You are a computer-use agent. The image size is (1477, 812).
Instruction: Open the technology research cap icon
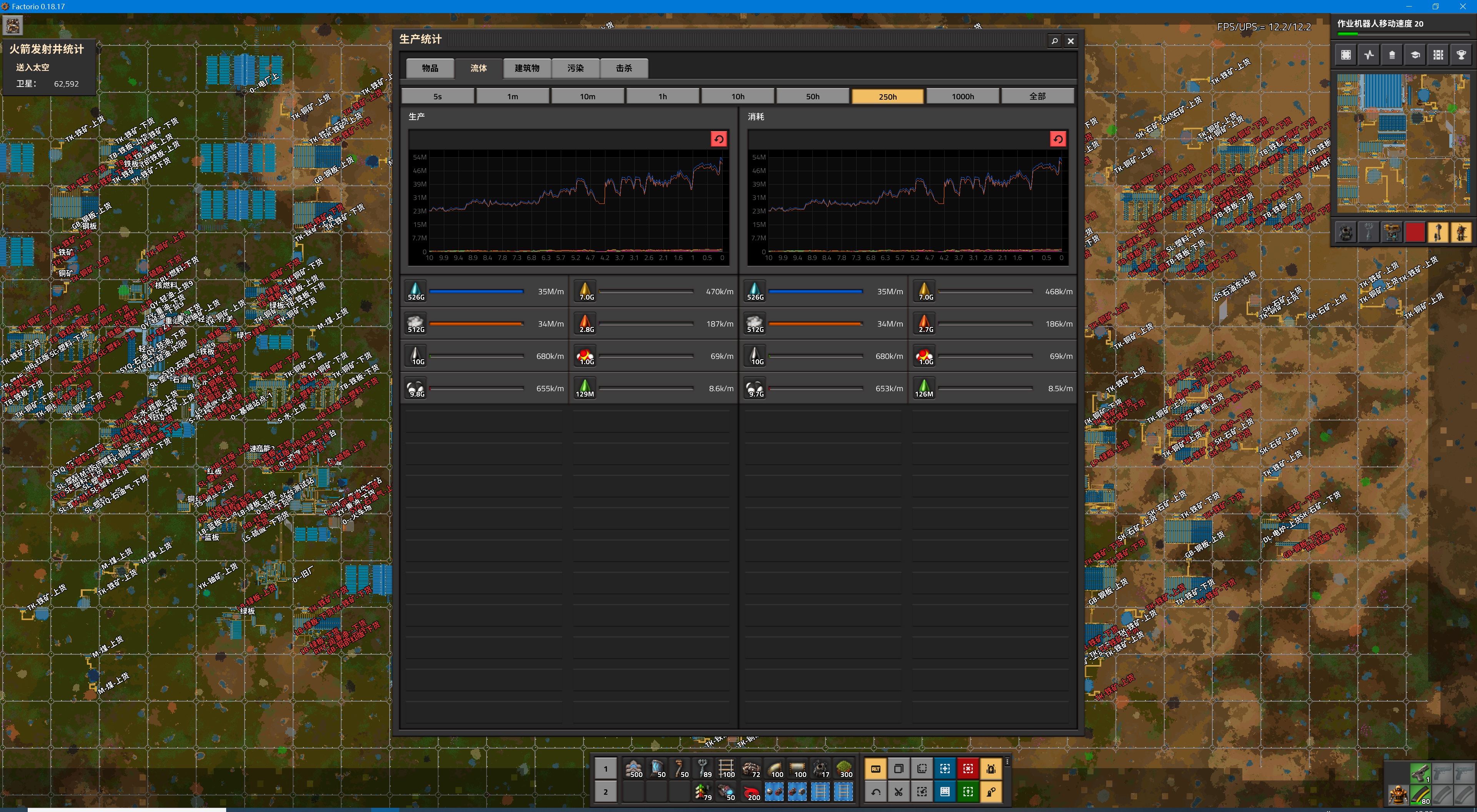[x=1415, y=55]
